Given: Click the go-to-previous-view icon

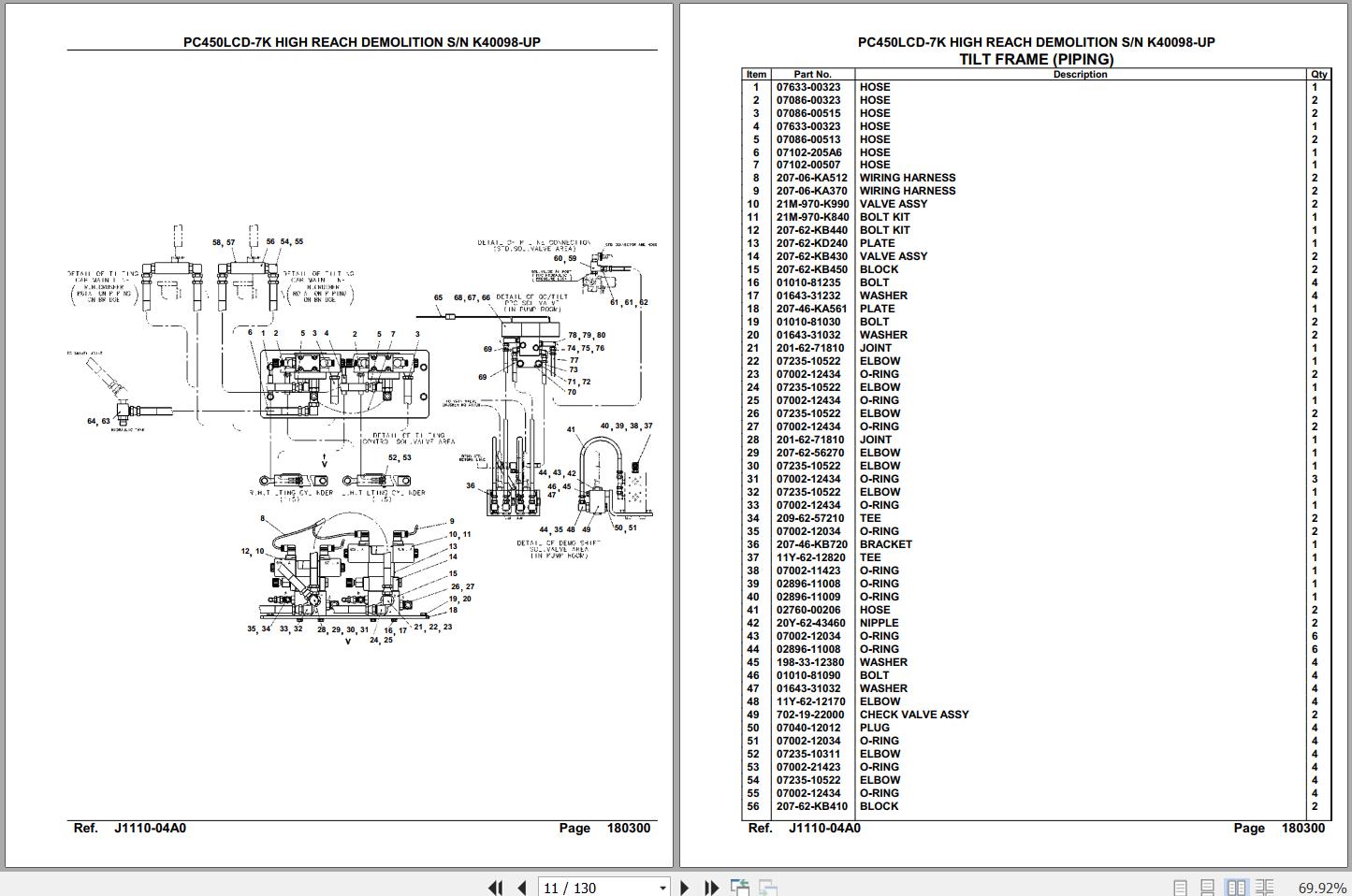Looking at the screenshot, I should tap(740, 888).
